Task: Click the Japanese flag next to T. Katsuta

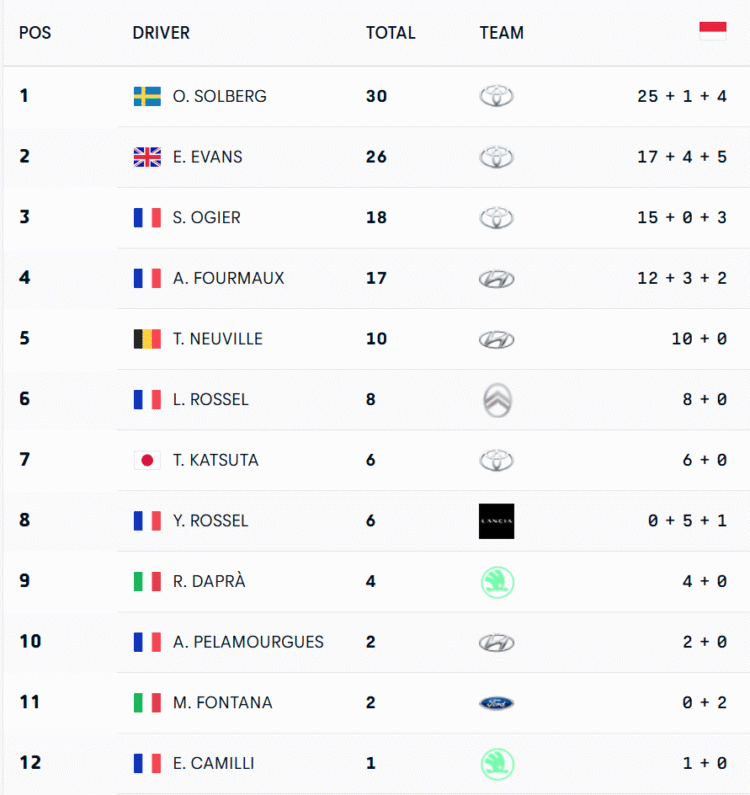Action: pyautogui.click(x=147, y=460)
